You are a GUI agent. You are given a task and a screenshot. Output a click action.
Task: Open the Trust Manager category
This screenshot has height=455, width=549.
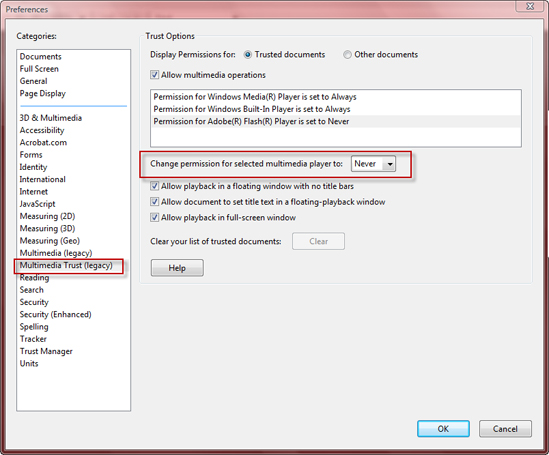click(x=46, y=351)
